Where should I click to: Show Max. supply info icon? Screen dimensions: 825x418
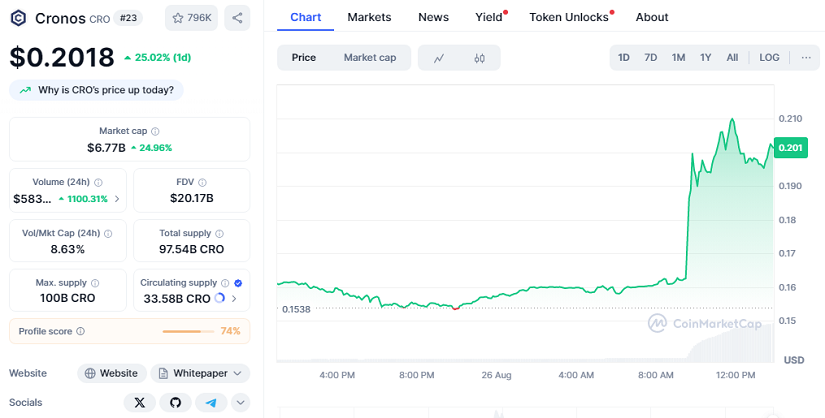95,283
